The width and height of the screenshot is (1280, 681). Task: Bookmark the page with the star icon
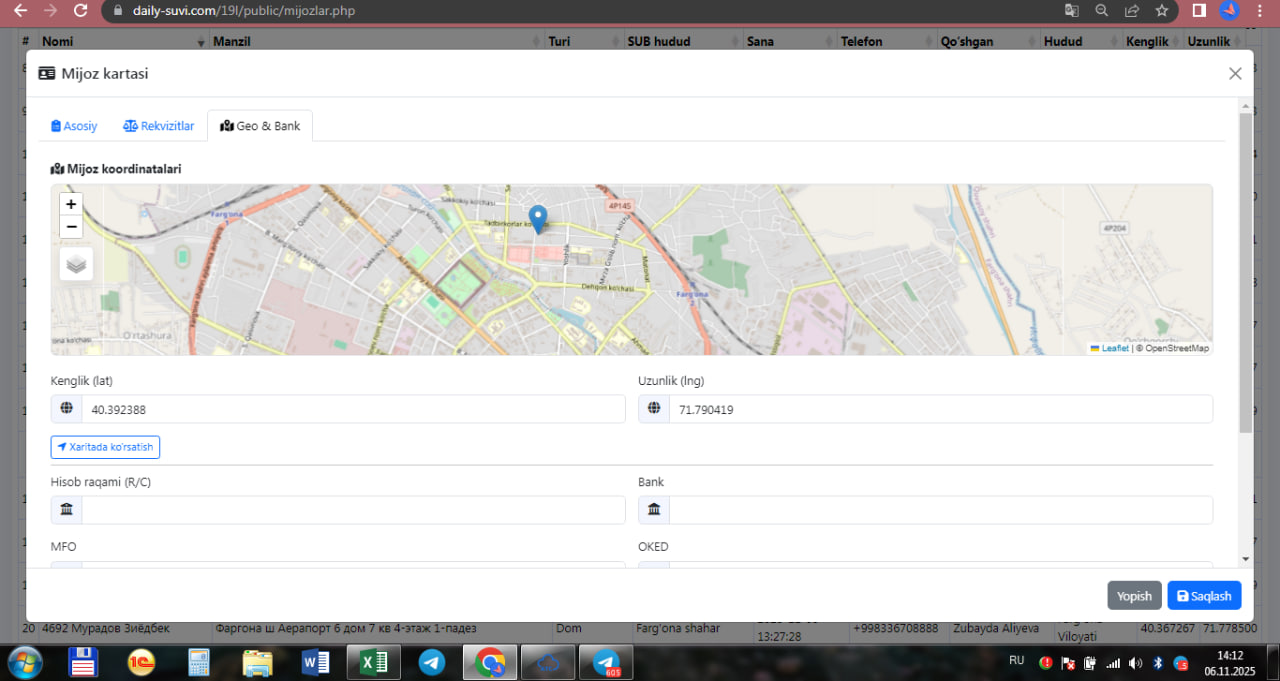tap(1161, 11)
